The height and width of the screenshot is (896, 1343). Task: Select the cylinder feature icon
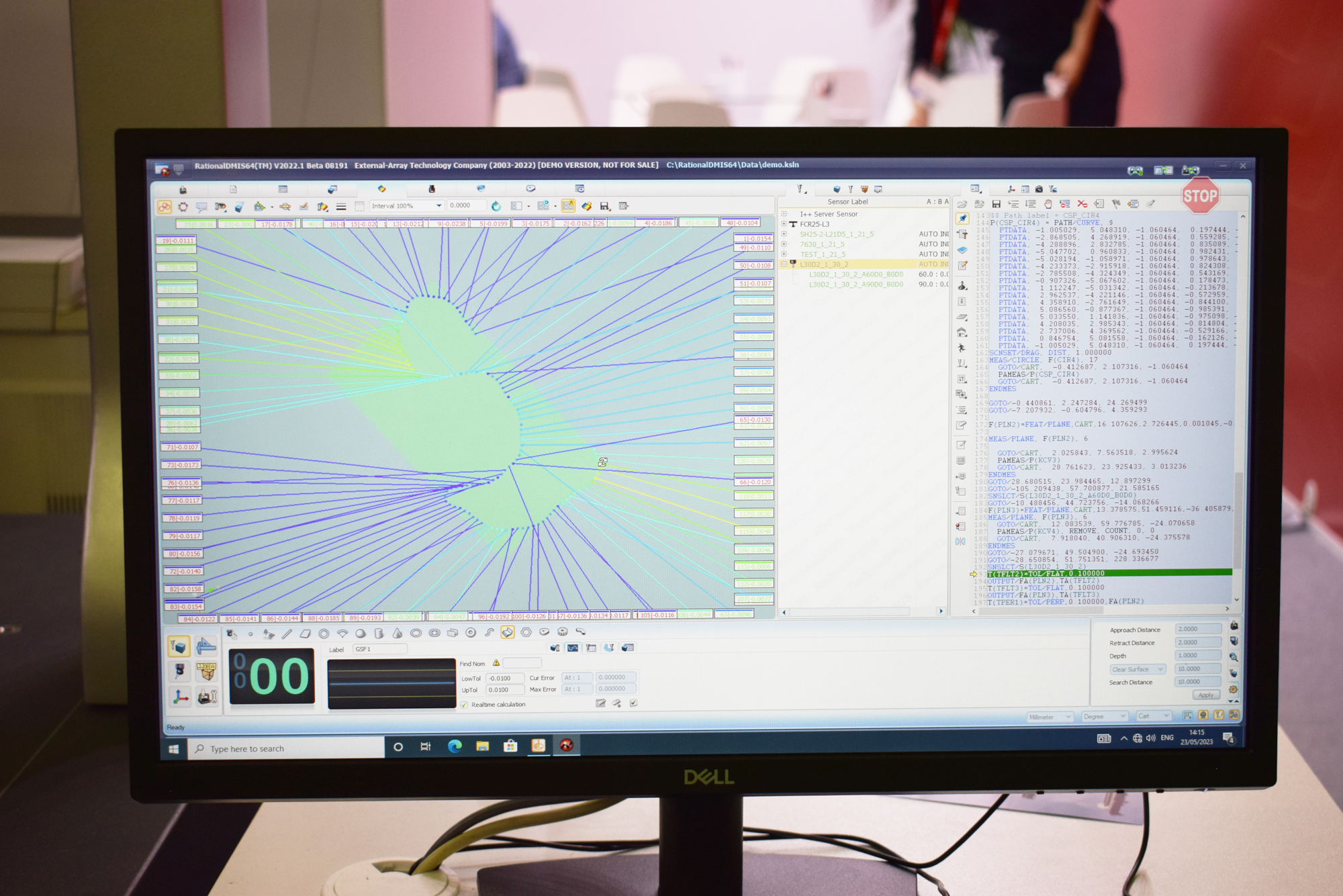[x=379, y=633]
